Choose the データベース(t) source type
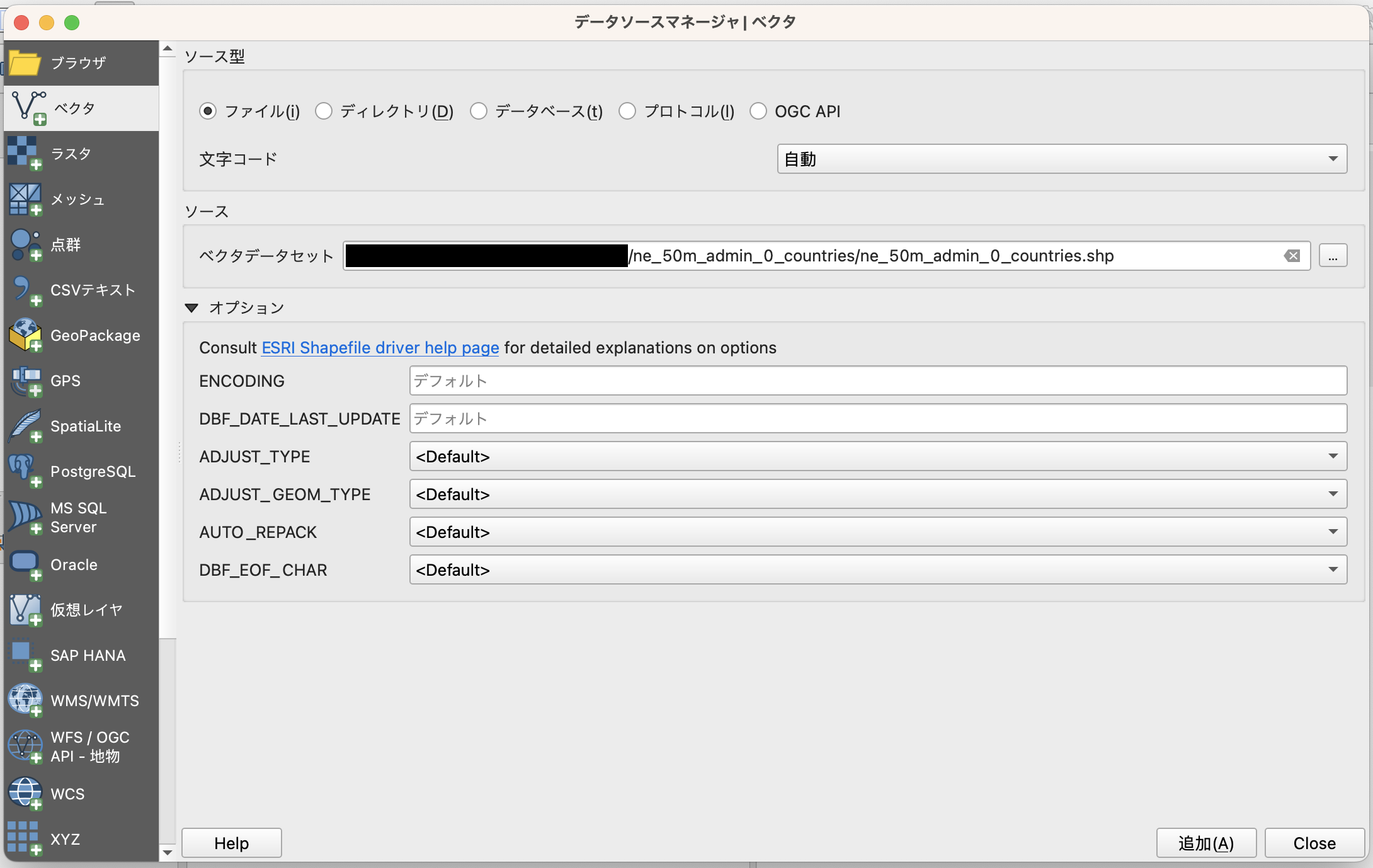The width and height of the screenshot is (1373, 868). [479, 111]
